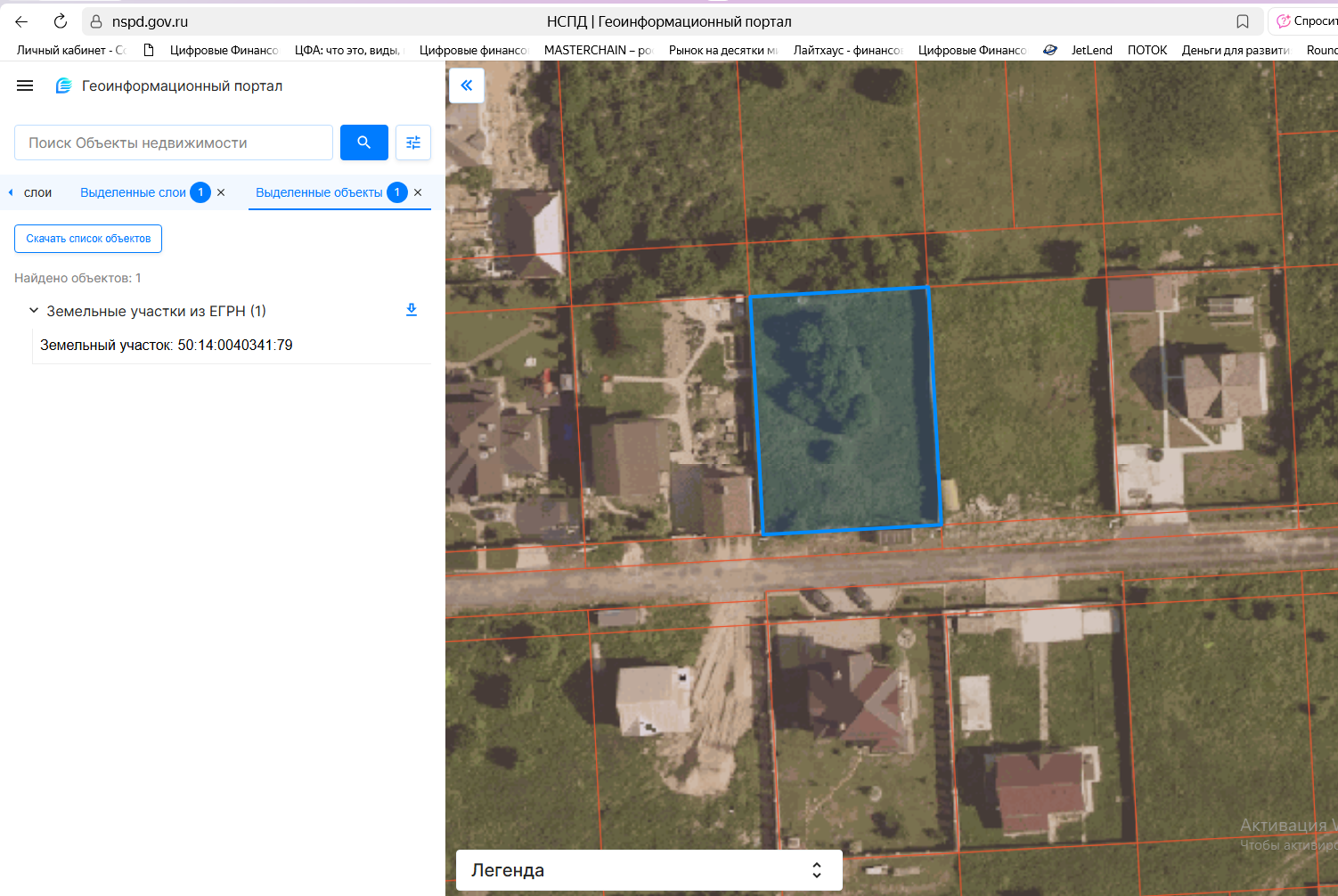Click the 'Поиск Объекты недвижимости' search field
Image resolution: width=1338 pixels, height=896 pixels.
pos(174,143)
